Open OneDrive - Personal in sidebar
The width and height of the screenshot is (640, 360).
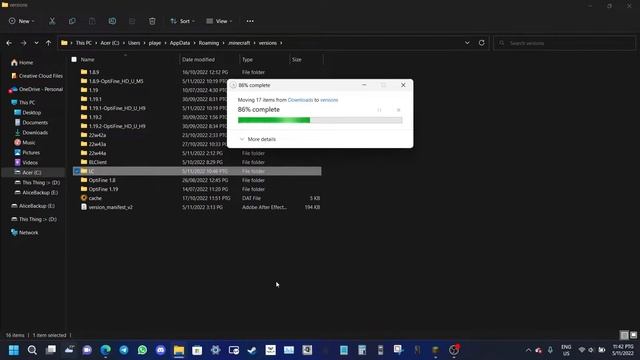(x=37, y=89)
